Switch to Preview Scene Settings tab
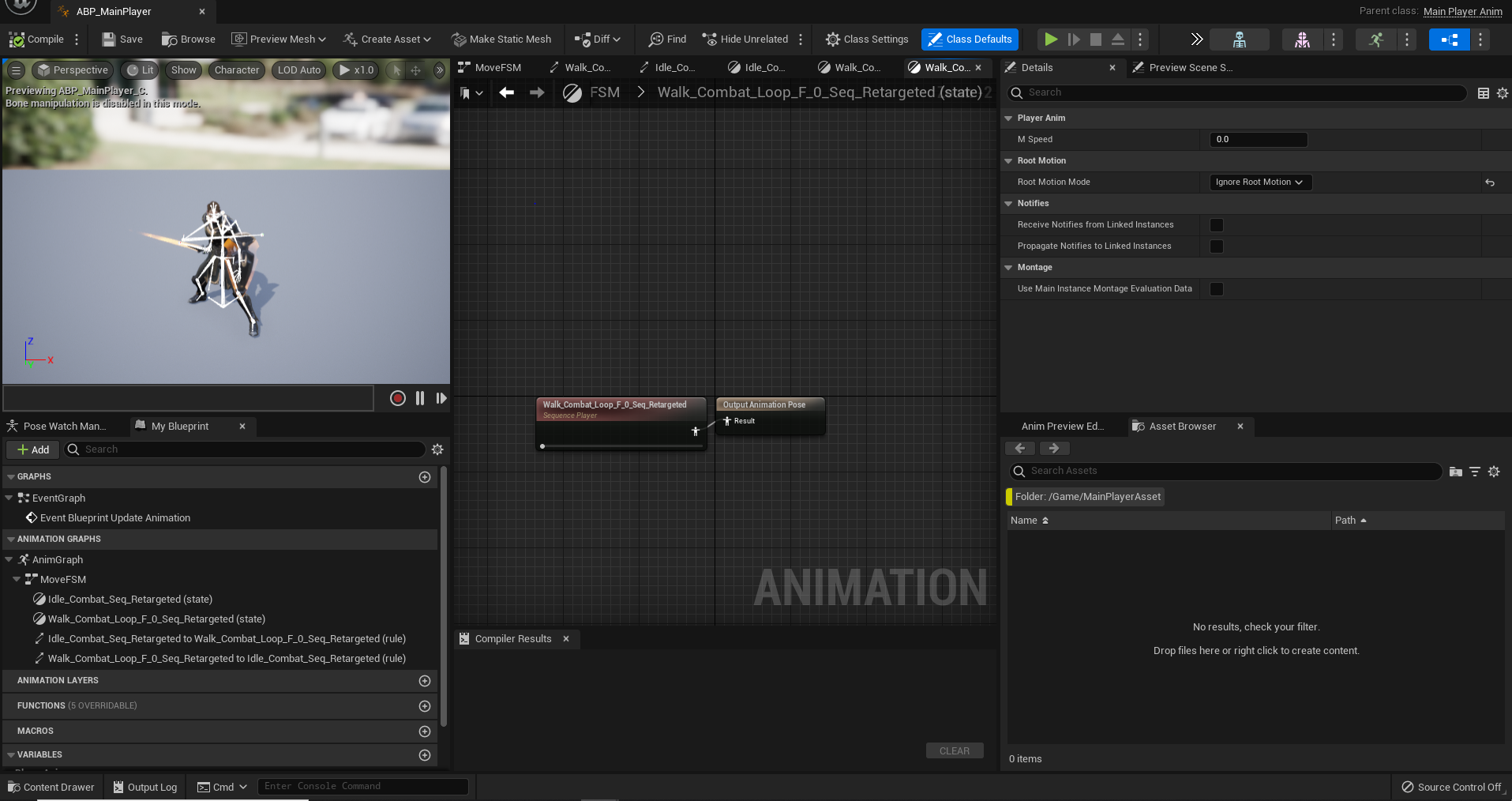 pyautogui.click(x=1183, y=67)
